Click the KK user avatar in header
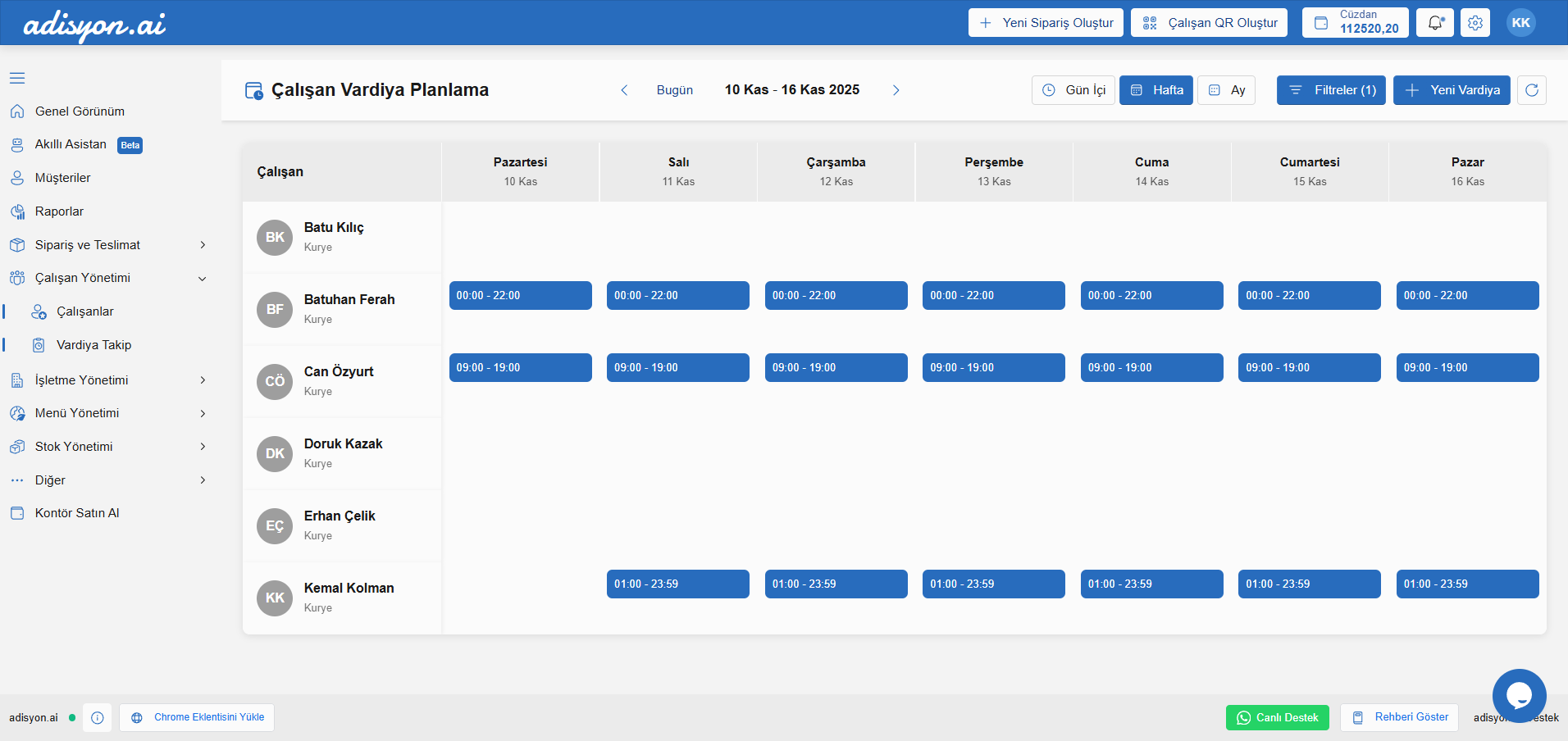 click(x=1520, y=23)
